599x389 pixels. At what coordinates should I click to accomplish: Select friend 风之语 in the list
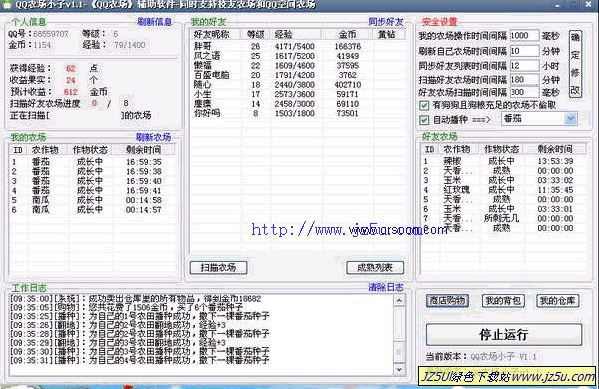tap(298, 56)
